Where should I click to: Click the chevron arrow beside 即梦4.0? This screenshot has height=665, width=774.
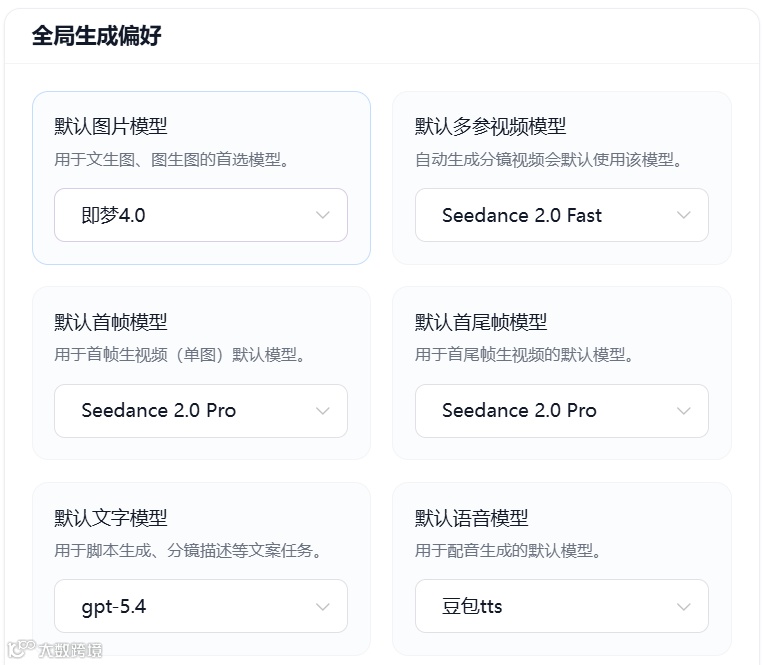(x=322, y=215)
